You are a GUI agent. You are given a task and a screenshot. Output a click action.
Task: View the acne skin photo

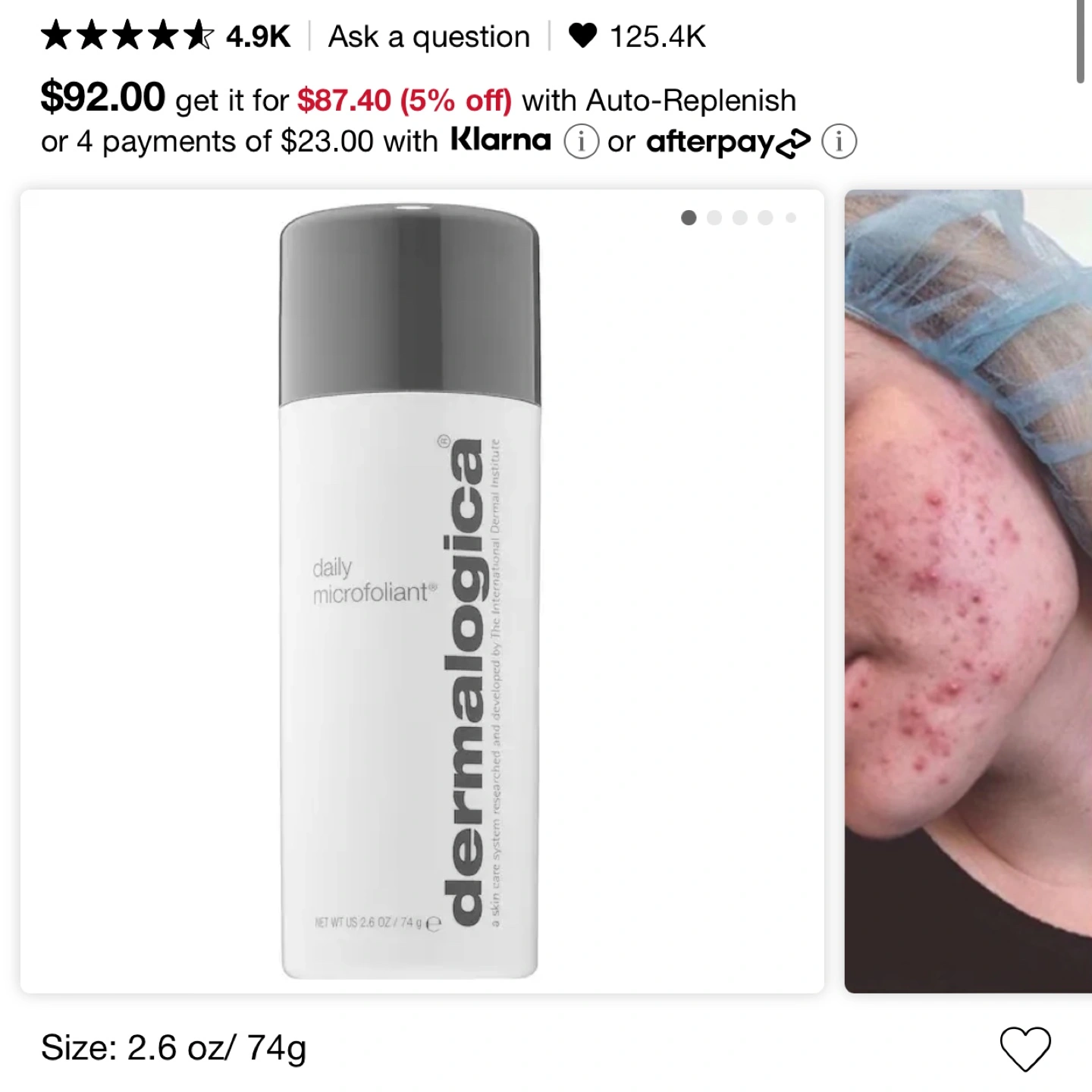[x=968, y=591]
